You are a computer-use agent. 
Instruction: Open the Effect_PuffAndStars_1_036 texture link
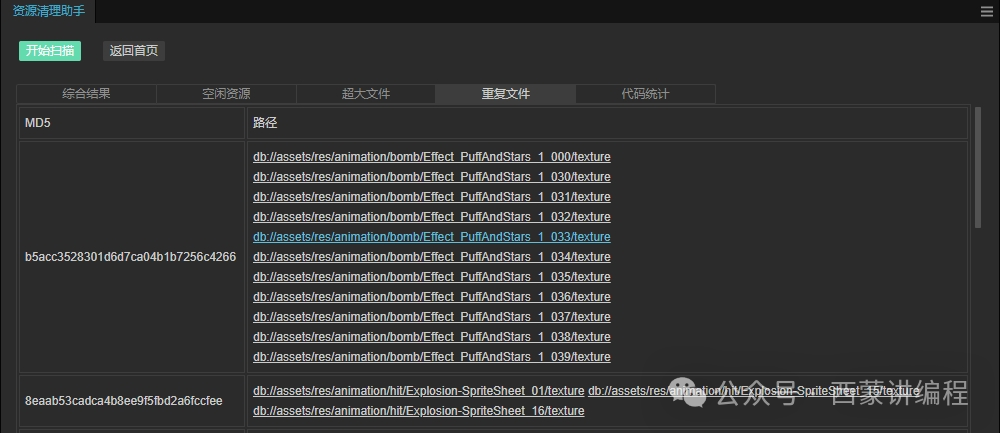432,297
